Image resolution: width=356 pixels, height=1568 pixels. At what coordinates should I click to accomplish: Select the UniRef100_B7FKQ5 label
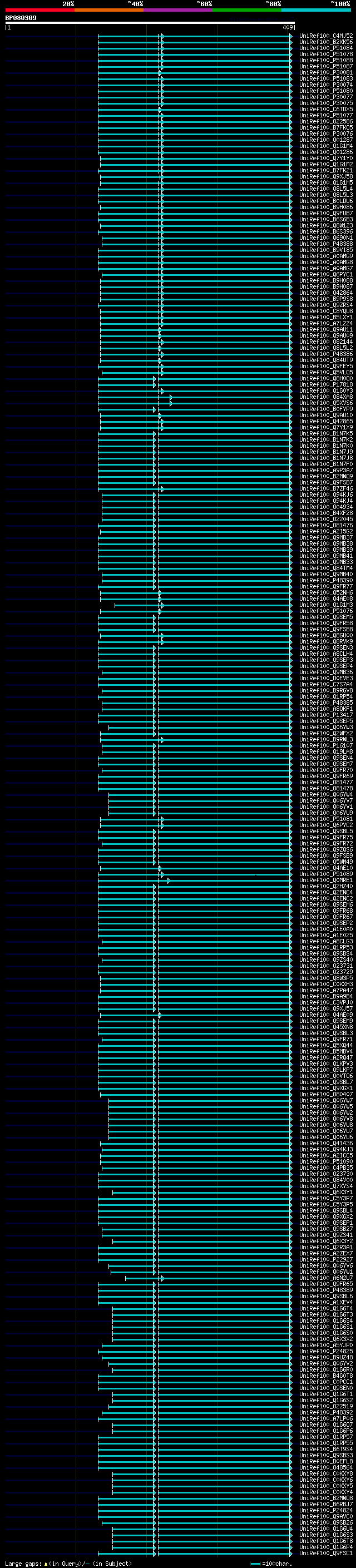[x=326, y=127]
